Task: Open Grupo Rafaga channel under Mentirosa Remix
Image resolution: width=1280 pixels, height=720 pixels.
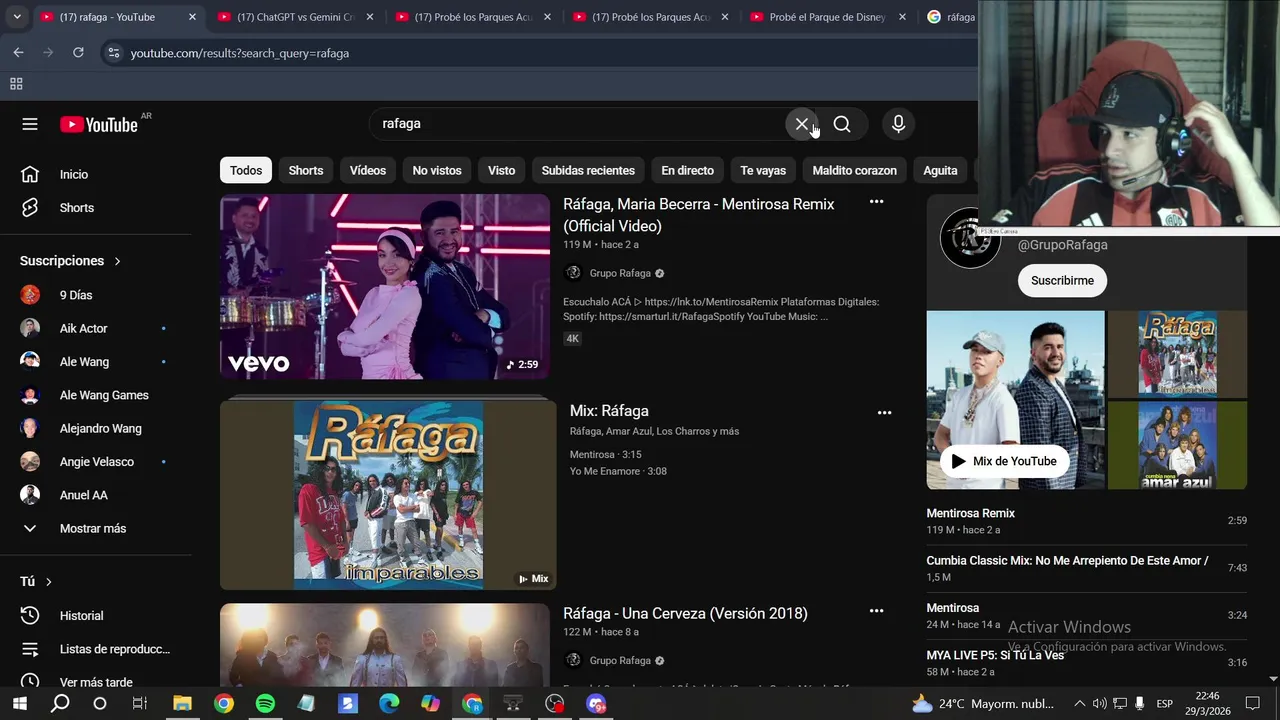Action: 620,273
